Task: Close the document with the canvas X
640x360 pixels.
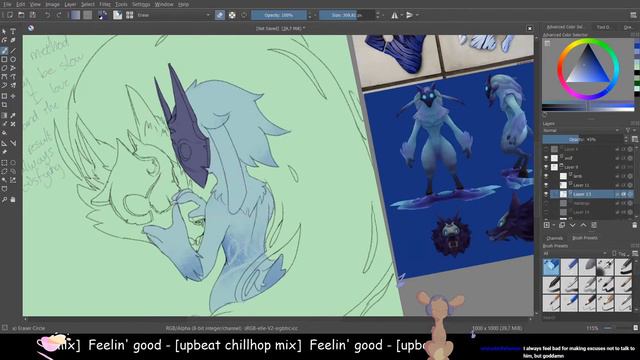Action: (530, 29)
